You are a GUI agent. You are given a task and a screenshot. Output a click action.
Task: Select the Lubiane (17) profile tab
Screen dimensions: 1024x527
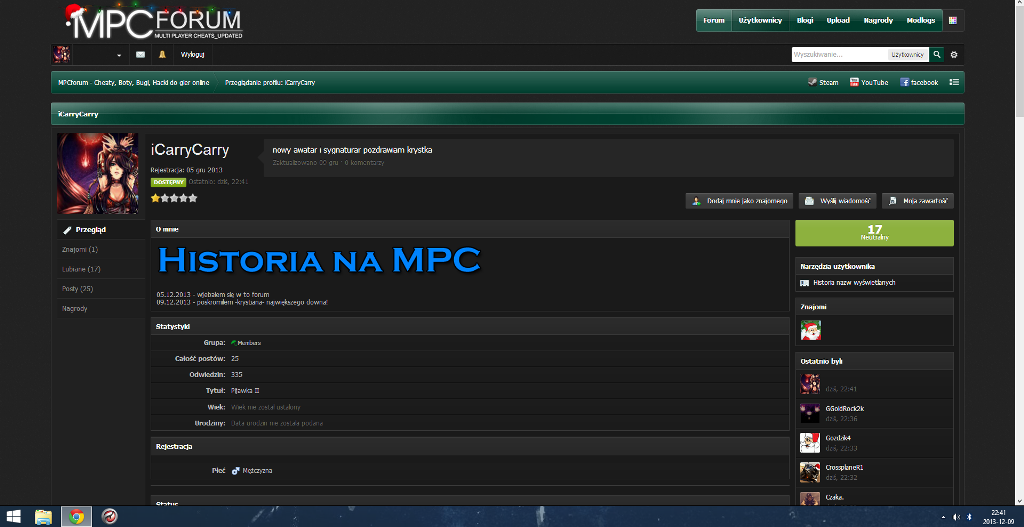tap(101, 269)
